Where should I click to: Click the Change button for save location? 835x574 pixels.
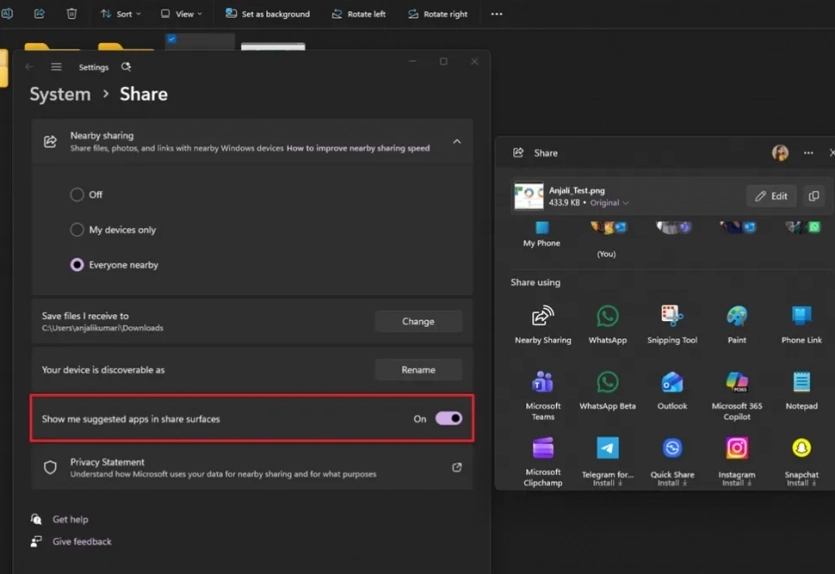pos(418,321)
